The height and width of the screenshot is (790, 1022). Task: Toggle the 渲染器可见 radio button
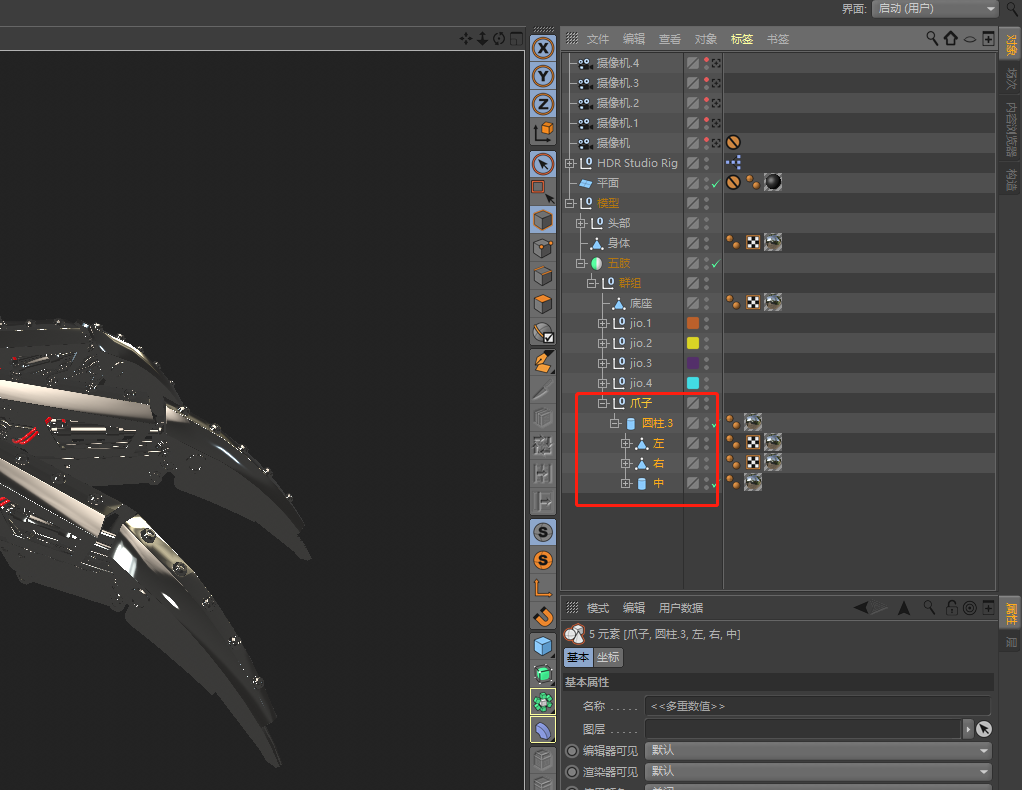coord(572,772)
